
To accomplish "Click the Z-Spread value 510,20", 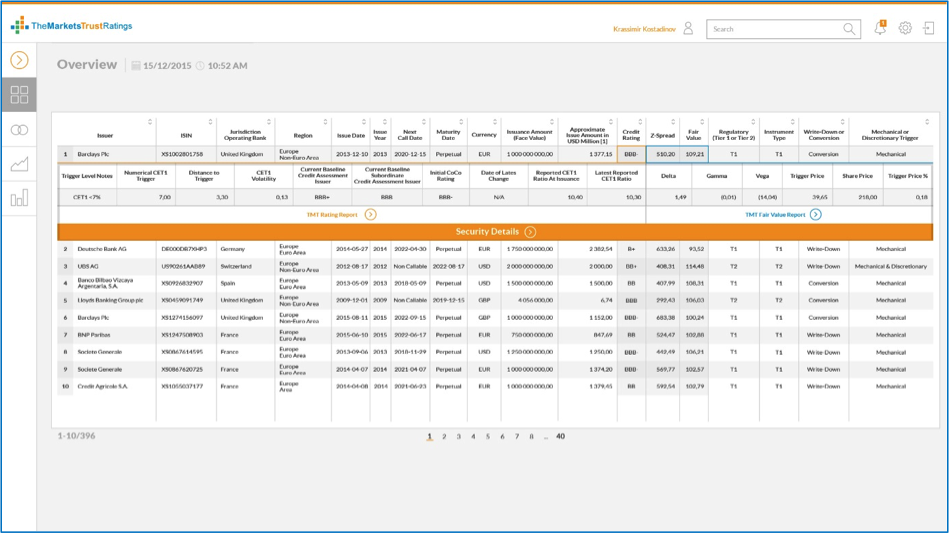I will coord(665,154).
